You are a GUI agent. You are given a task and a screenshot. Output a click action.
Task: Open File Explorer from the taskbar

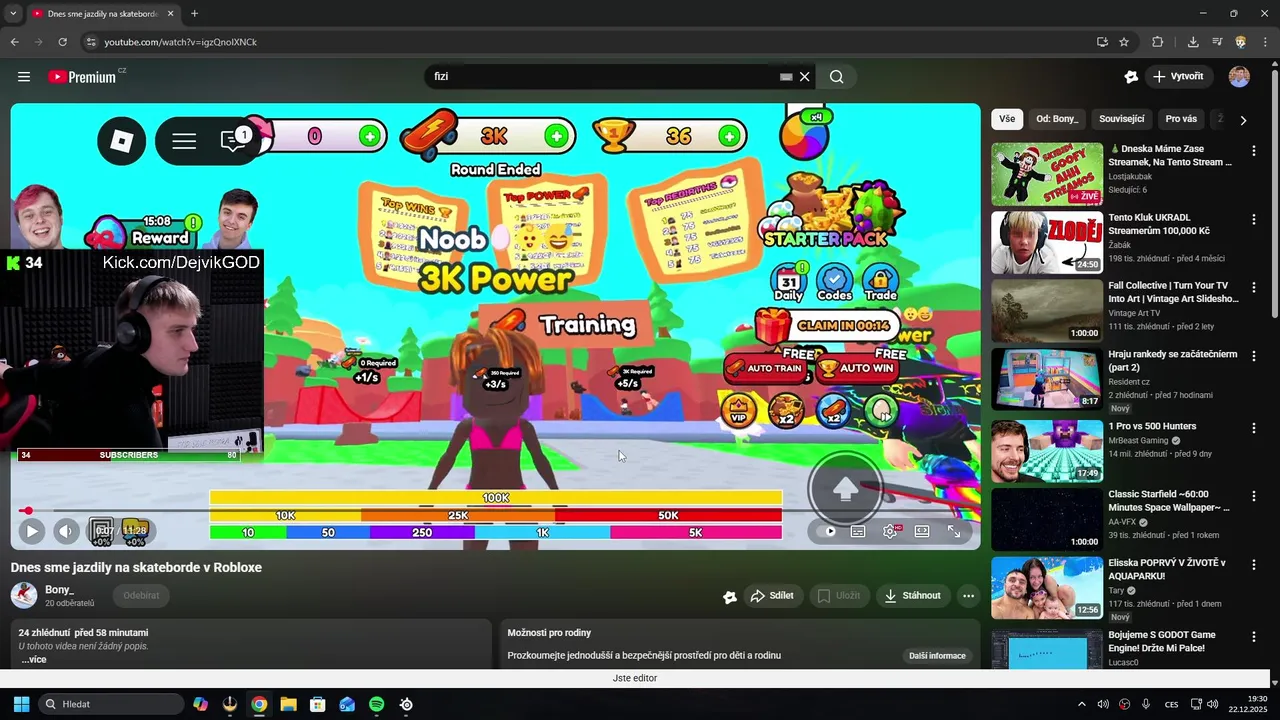(288, 704)
